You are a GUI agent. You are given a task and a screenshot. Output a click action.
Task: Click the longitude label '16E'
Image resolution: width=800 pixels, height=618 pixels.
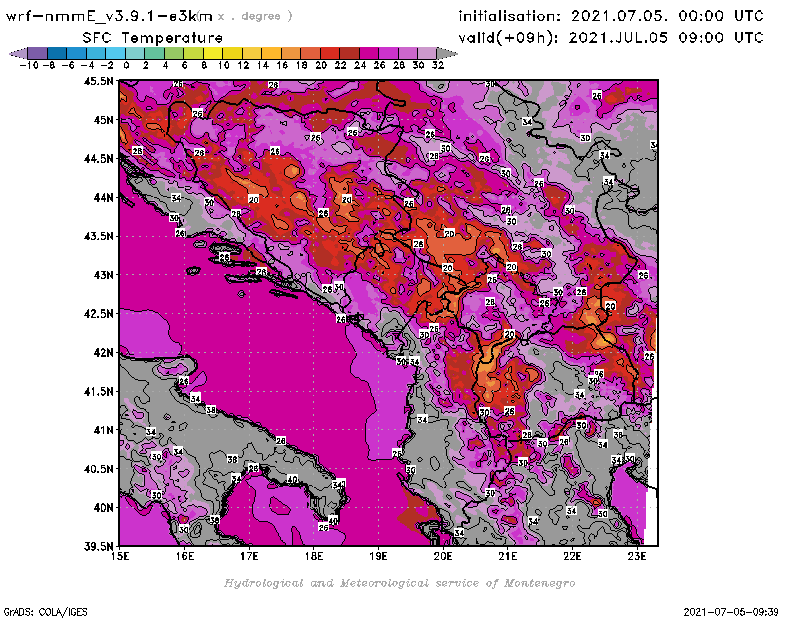pos(185,556)
